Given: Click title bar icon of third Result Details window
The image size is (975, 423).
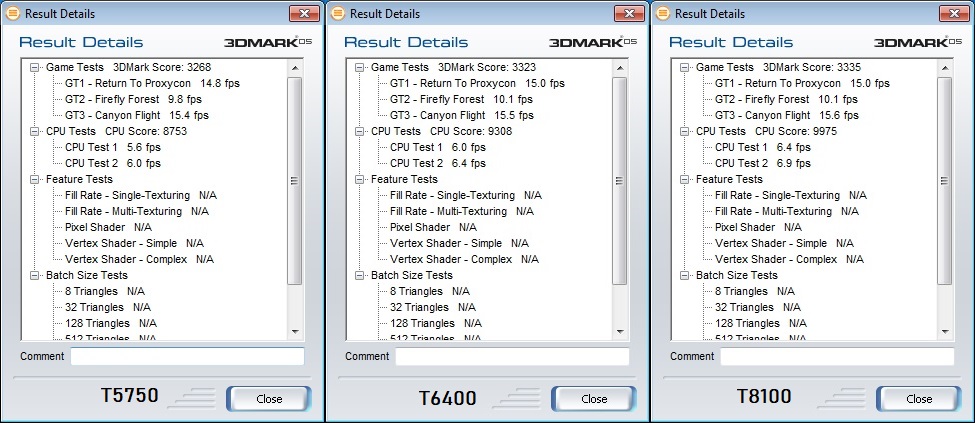Looking at the screenshot, I should point(663,13).
